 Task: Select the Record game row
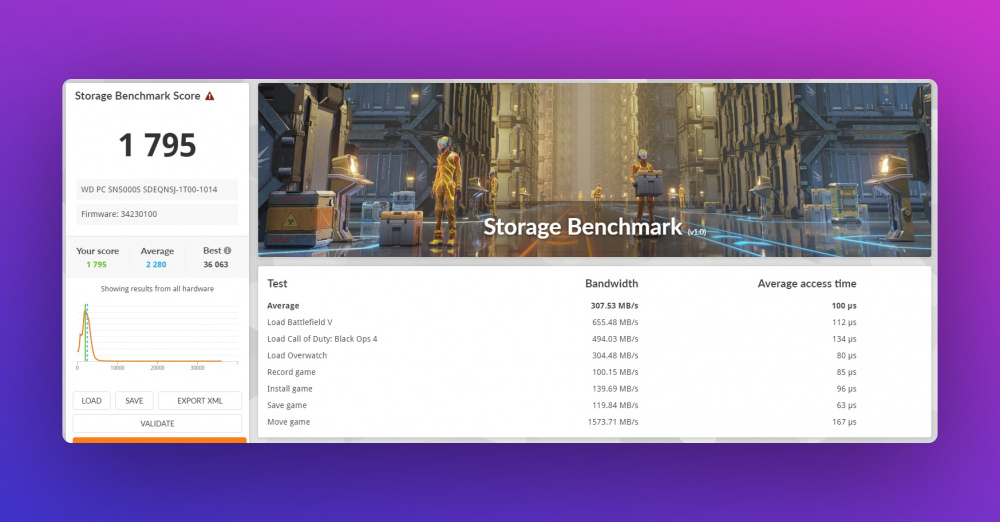coord(562,372)
